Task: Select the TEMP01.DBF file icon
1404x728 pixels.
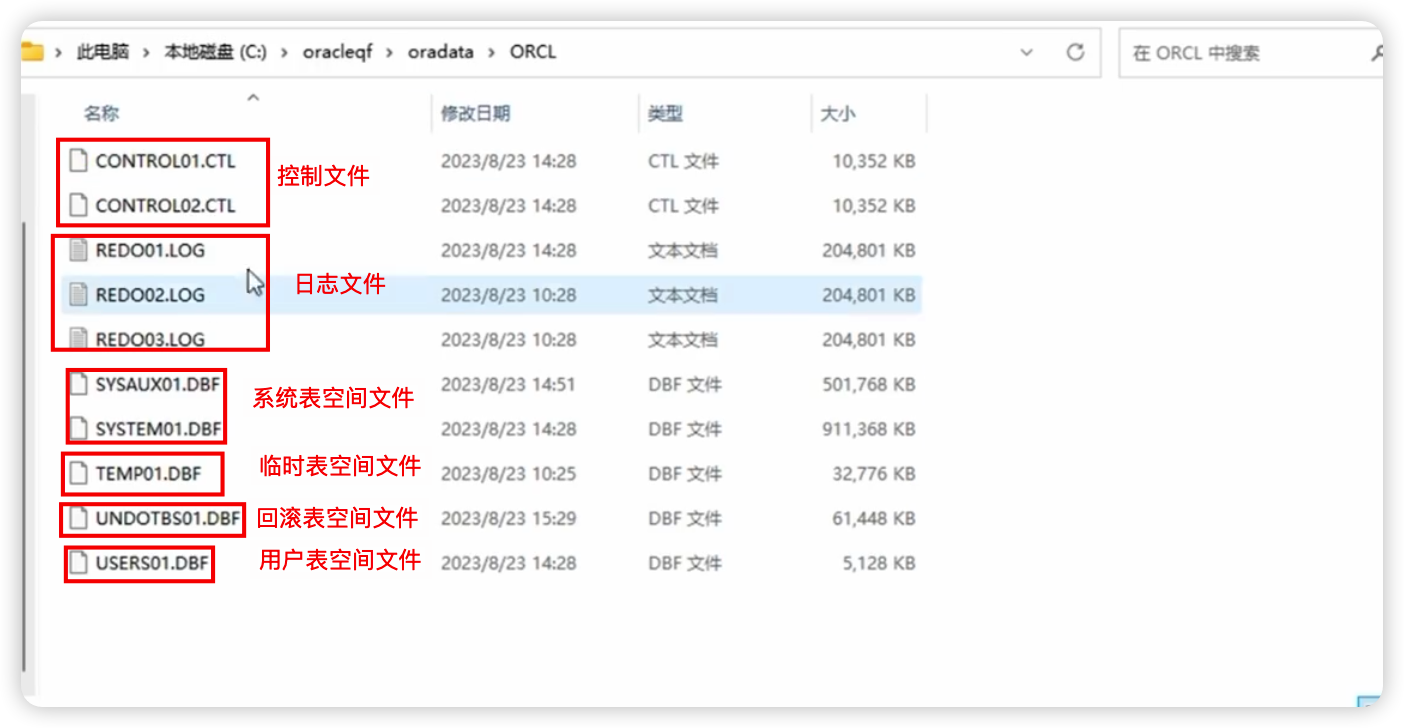Action: point(78,474)
